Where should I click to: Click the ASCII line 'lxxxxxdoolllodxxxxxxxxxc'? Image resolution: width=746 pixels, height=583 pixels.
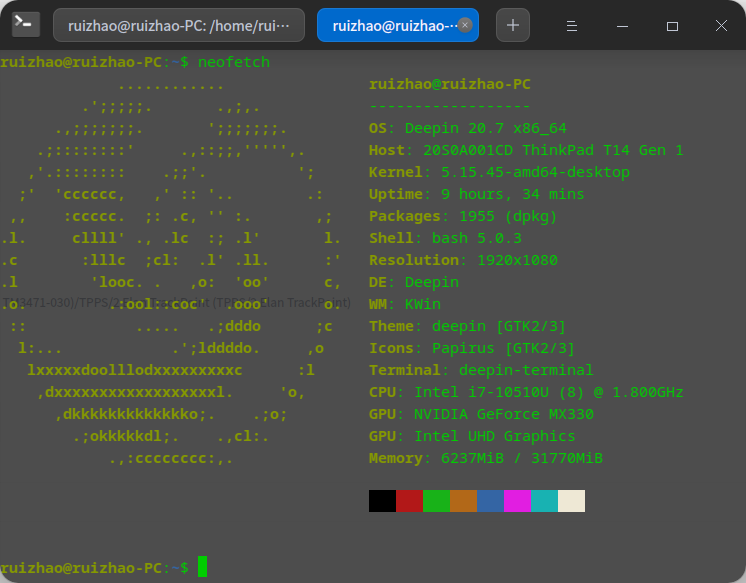(x=135, y=370)
